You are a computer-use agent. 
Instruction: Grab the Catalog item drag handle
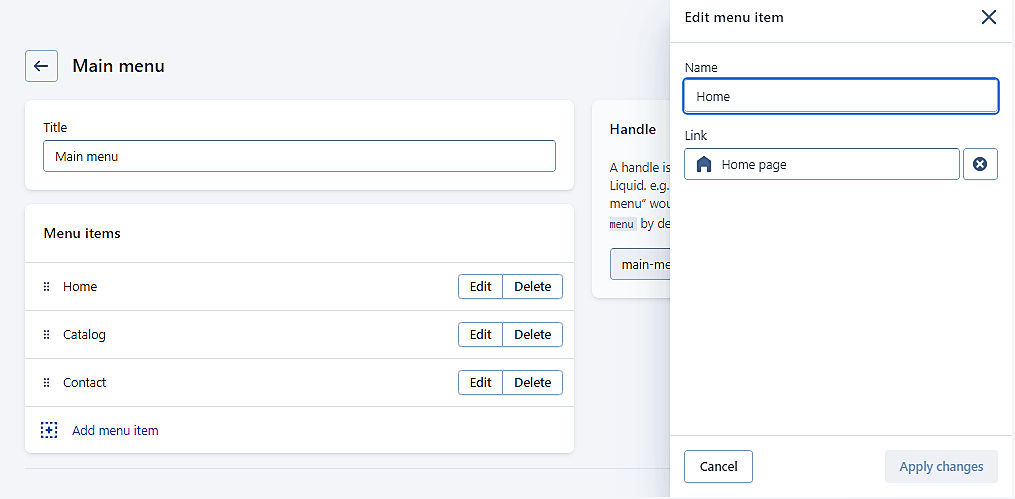tap(46, 335)
